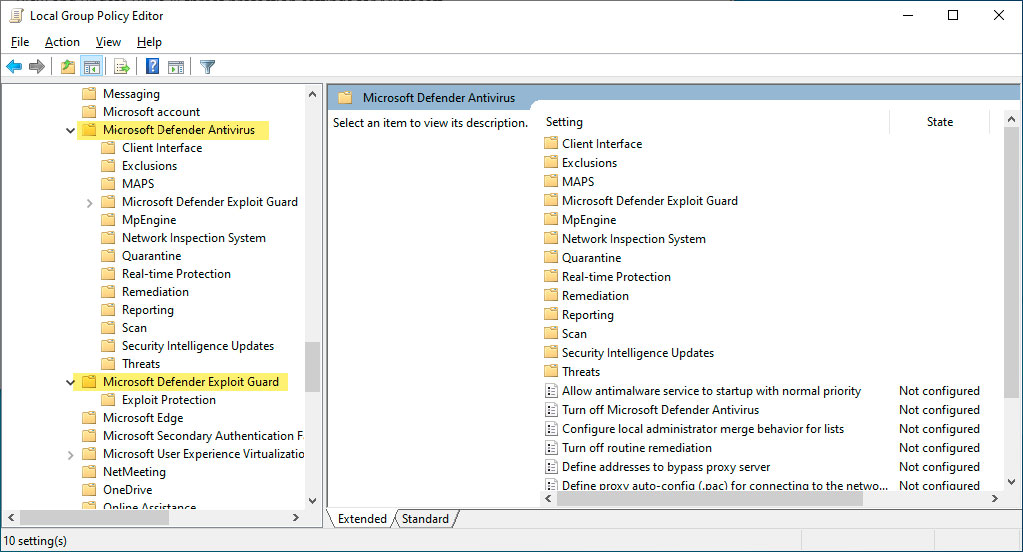Switch to the Standard tab

425,519
